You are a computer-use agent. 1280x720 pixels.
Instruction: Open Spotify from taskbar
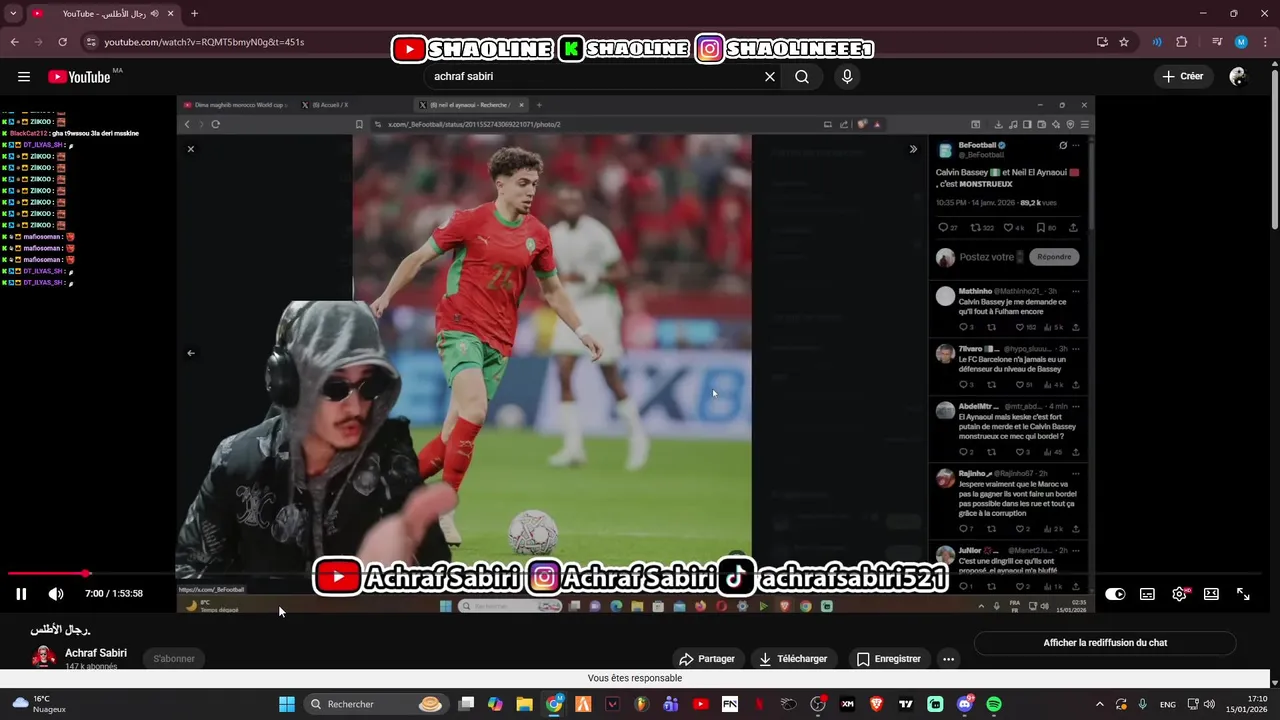(993, 704)
